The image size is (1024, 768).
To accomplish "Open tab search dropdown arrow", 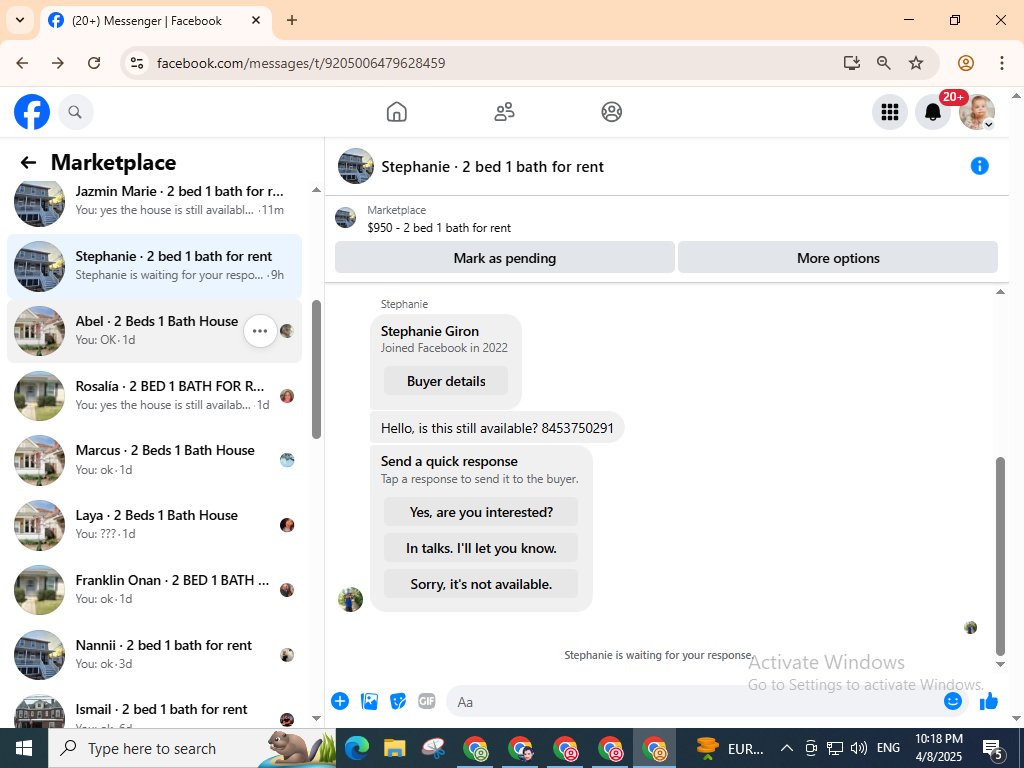I will (x=20, y=20).
